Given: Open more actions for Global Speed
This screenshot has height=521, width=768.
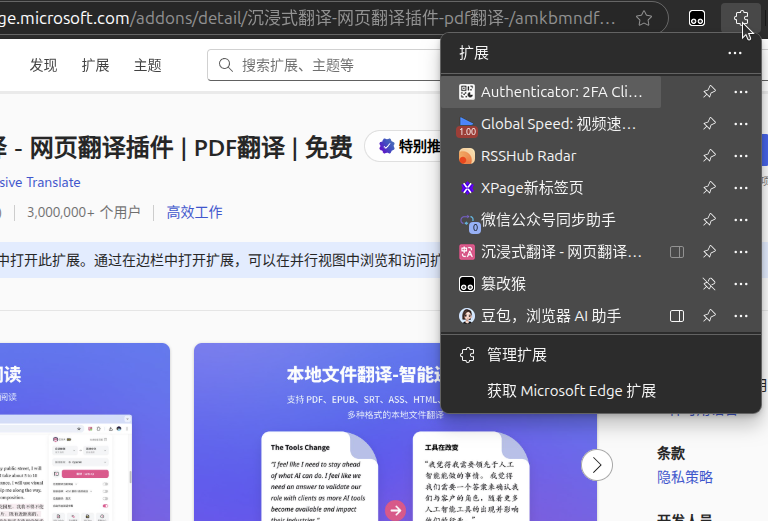Looking at the screenshot, I should pyautogui.click(x=741, y=124).
